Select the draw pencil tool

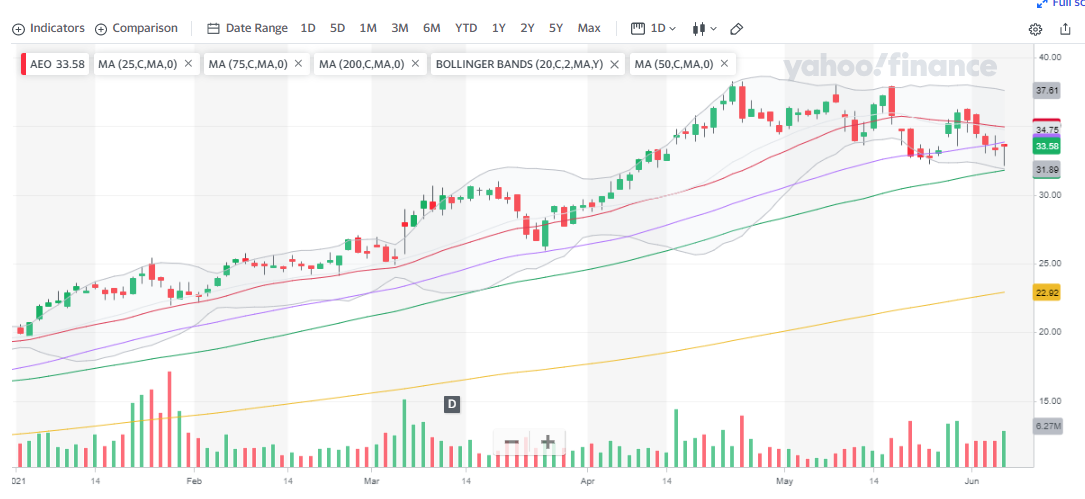737,28
